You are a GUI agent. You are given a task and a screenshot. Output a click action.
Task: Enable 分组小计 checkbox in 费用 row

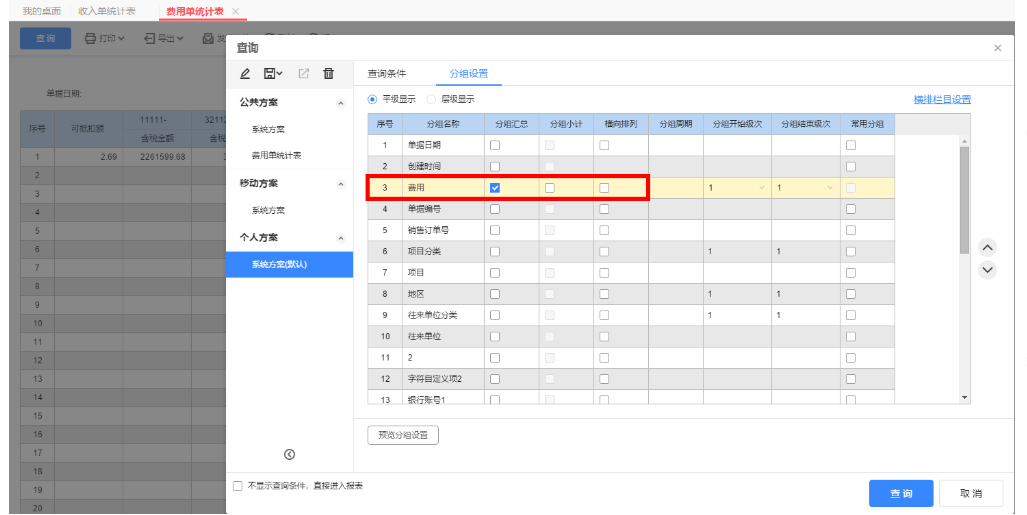tap(550, 187)
